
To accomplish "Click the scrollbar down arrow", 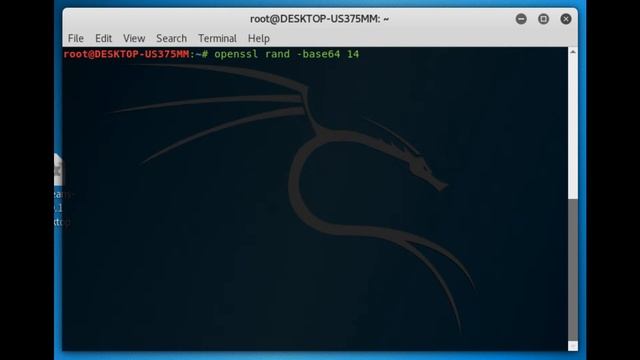I will [x=573, y=346].
